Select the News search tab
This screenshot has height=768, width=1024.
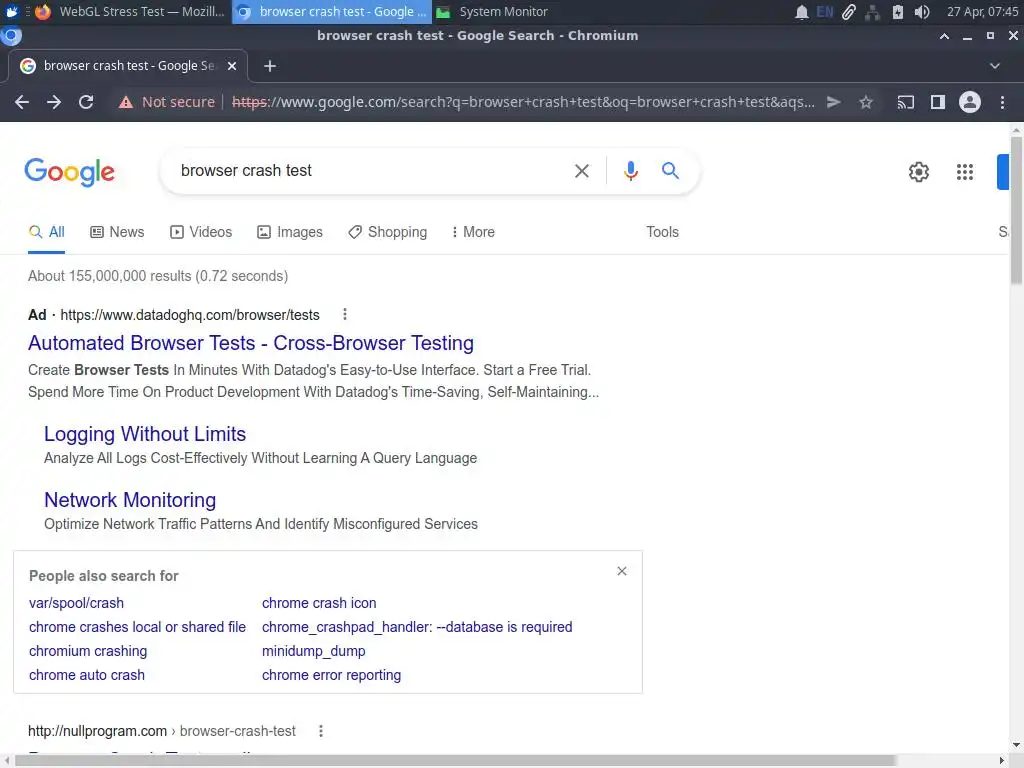[117, 232]
